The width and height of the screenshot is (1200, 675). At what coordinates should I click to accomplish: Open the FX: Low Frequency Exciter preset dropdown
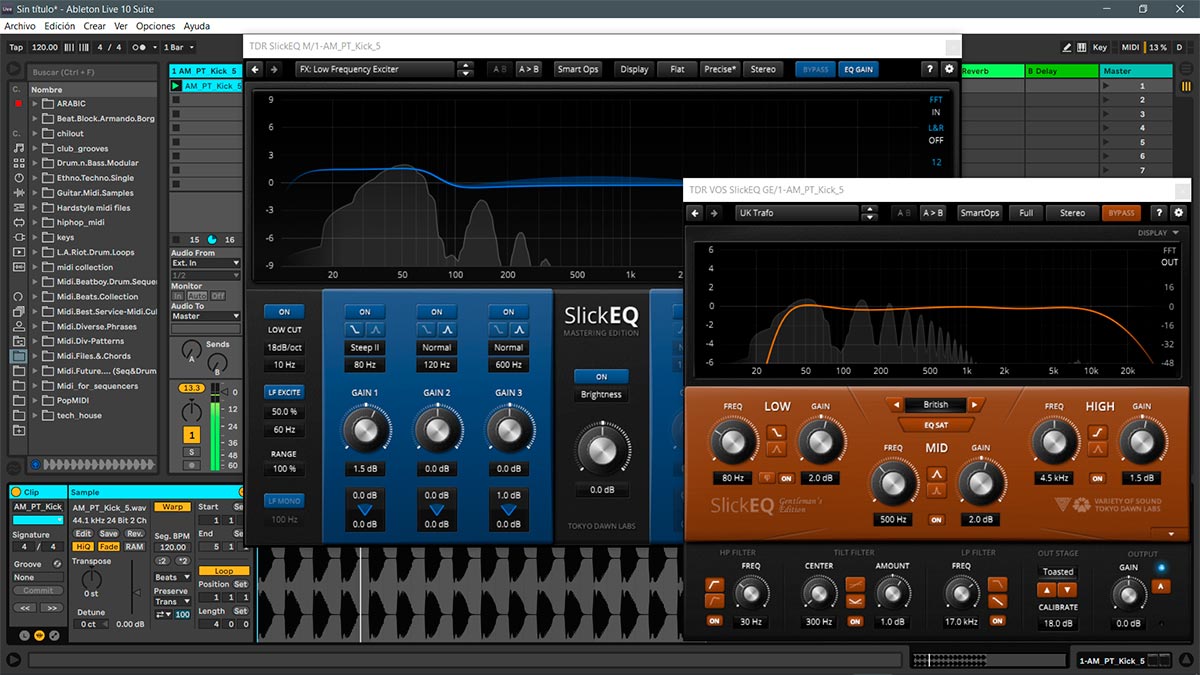coord(375,69)
